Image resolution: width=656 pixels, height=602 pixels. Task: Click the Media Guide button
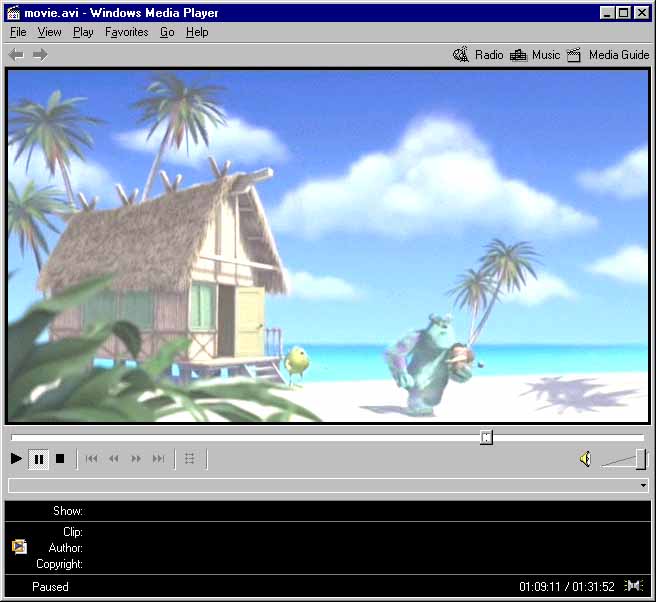[608, 55]
